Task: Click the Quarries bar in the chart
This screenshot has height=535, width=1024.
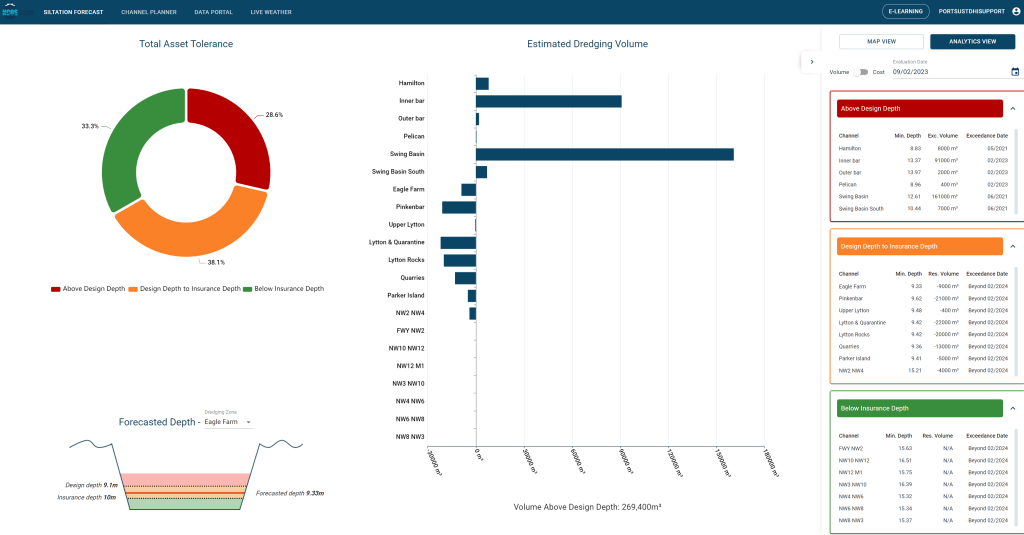Action: pos(466,278)
